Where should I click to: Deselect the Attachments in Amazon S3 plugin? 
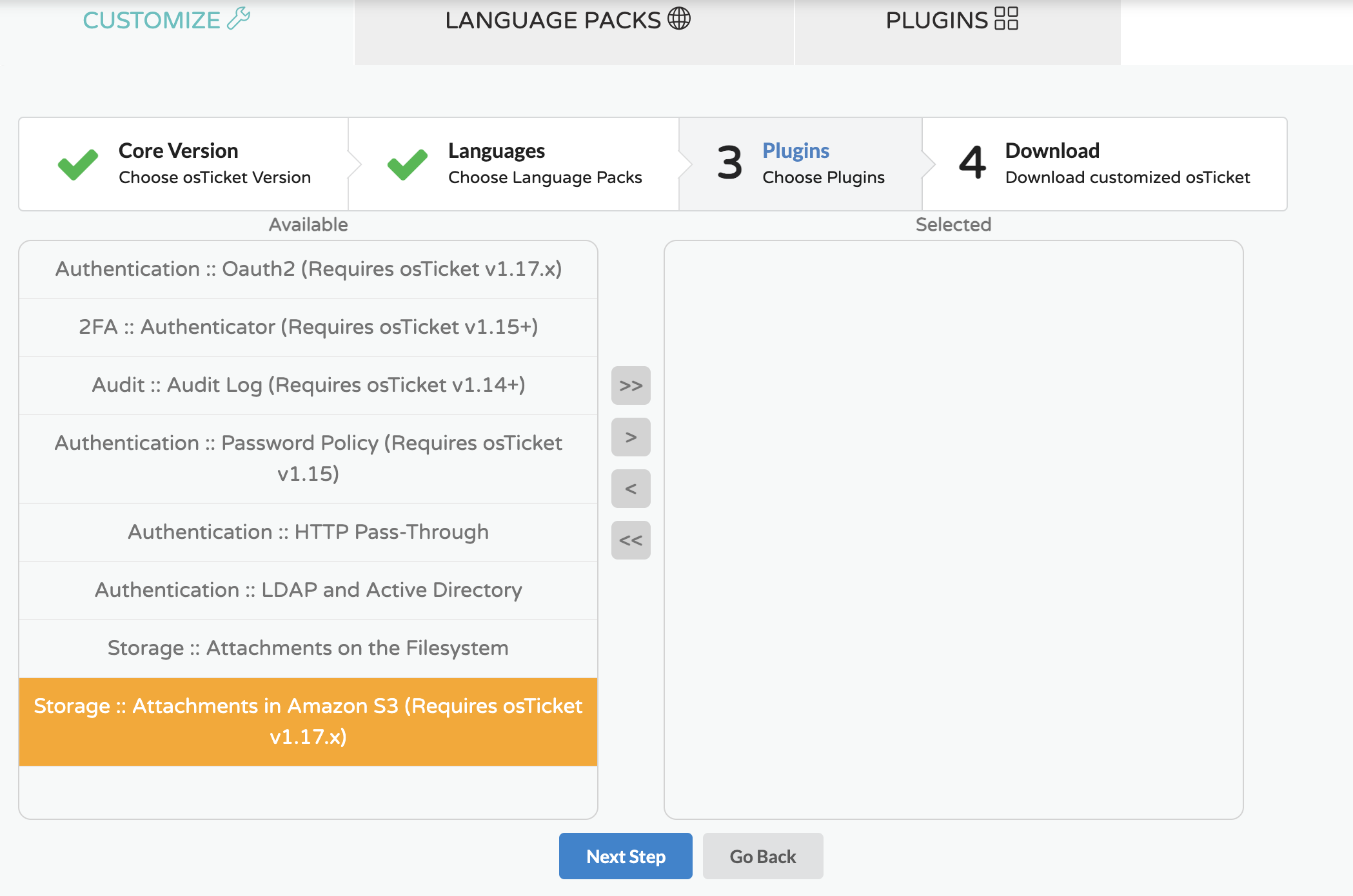[x=308, y=721]
